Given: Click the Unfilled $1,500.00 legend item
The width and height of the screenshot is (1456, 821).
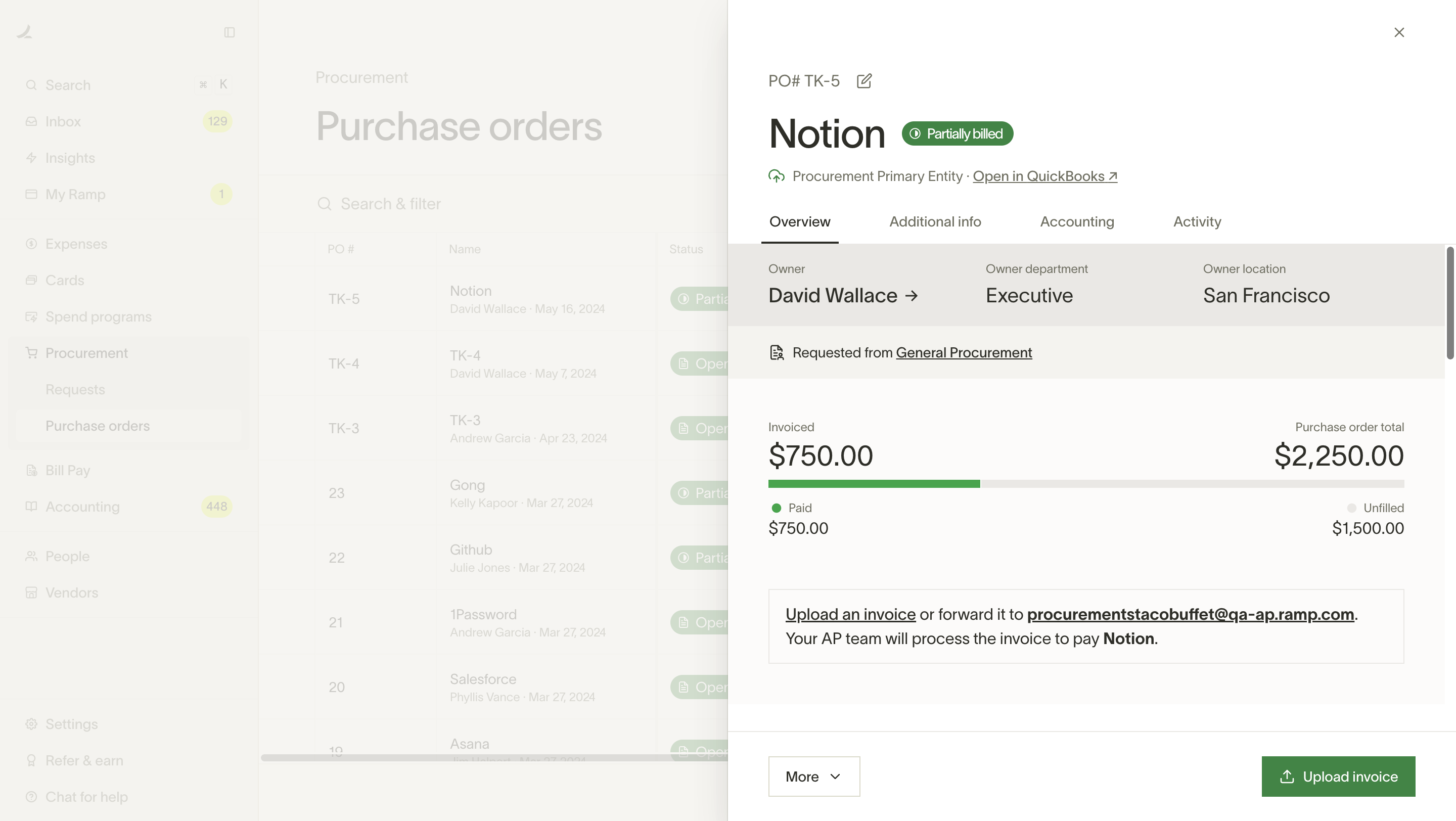Looking at the screenshot, I should 1368,519.
